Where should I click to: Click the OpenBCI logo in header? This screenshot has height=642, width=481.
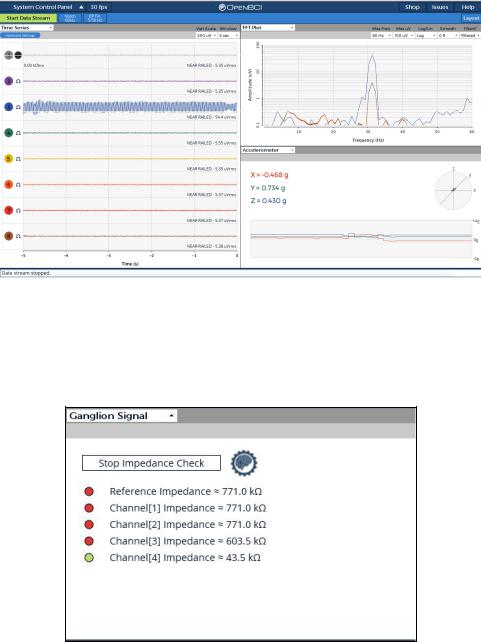coord(240,7)
